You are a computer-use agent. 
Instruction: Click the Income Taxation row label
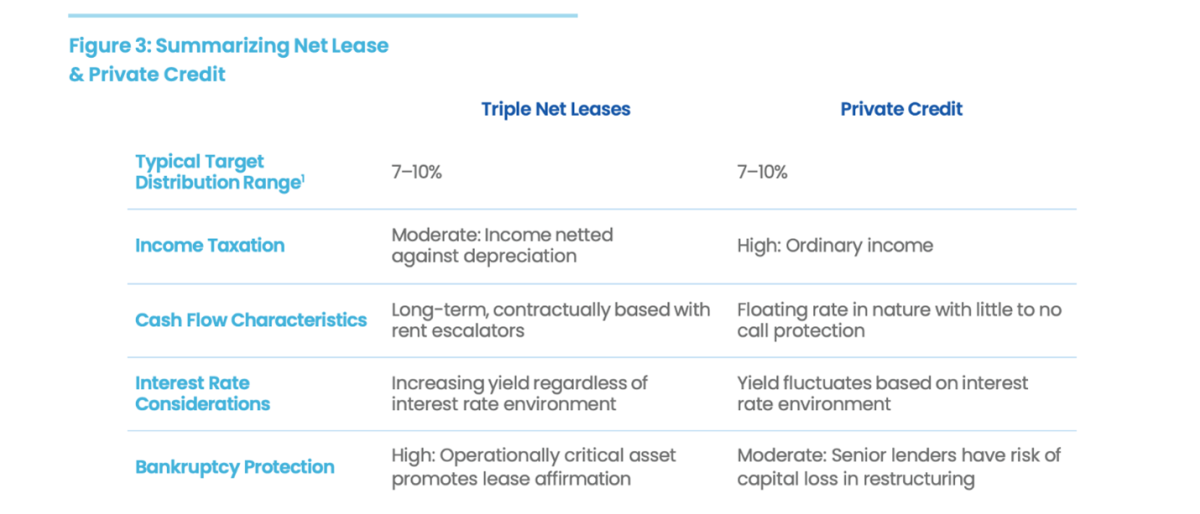pyautogui.click(x=210, y=245)
